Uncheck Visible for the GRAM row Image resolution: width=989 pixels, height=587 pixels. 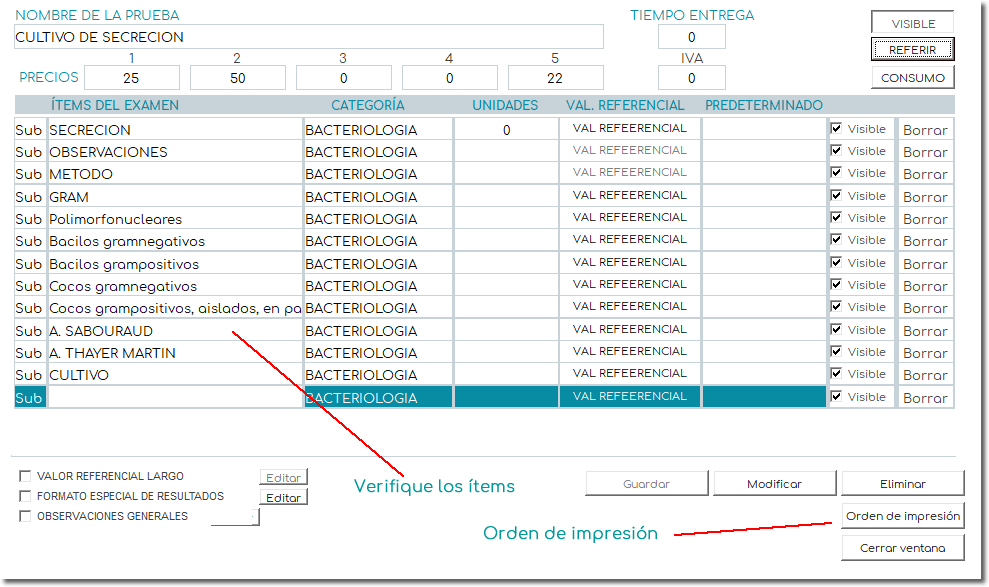(x=836, y=195)
